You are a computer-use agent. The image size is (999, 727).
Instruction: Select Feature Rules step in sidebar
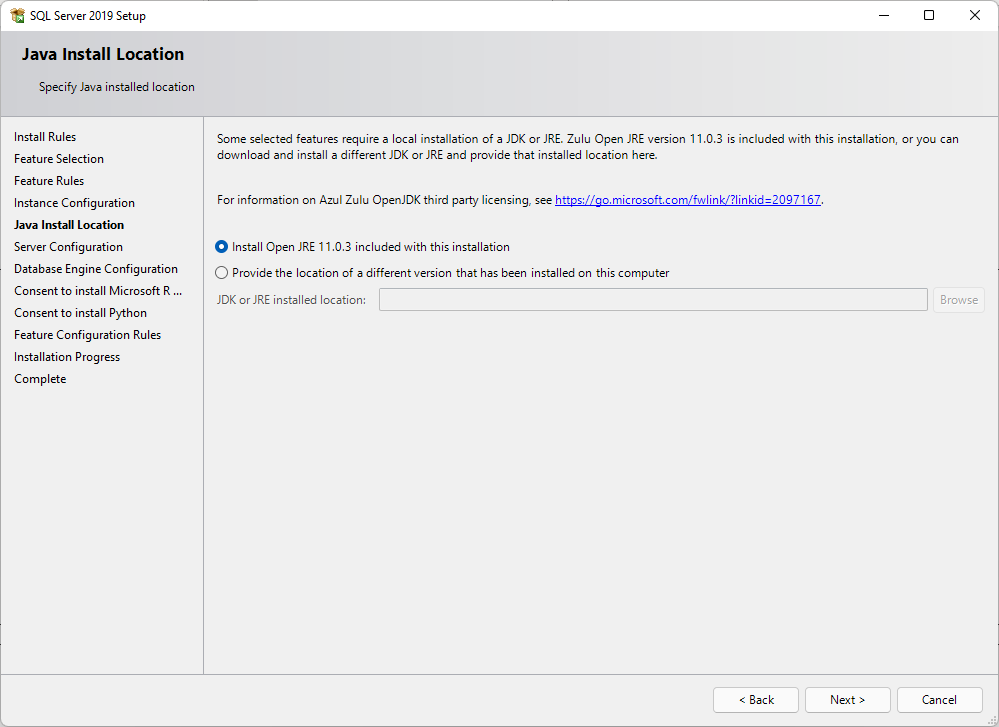(x=49, y=181)
